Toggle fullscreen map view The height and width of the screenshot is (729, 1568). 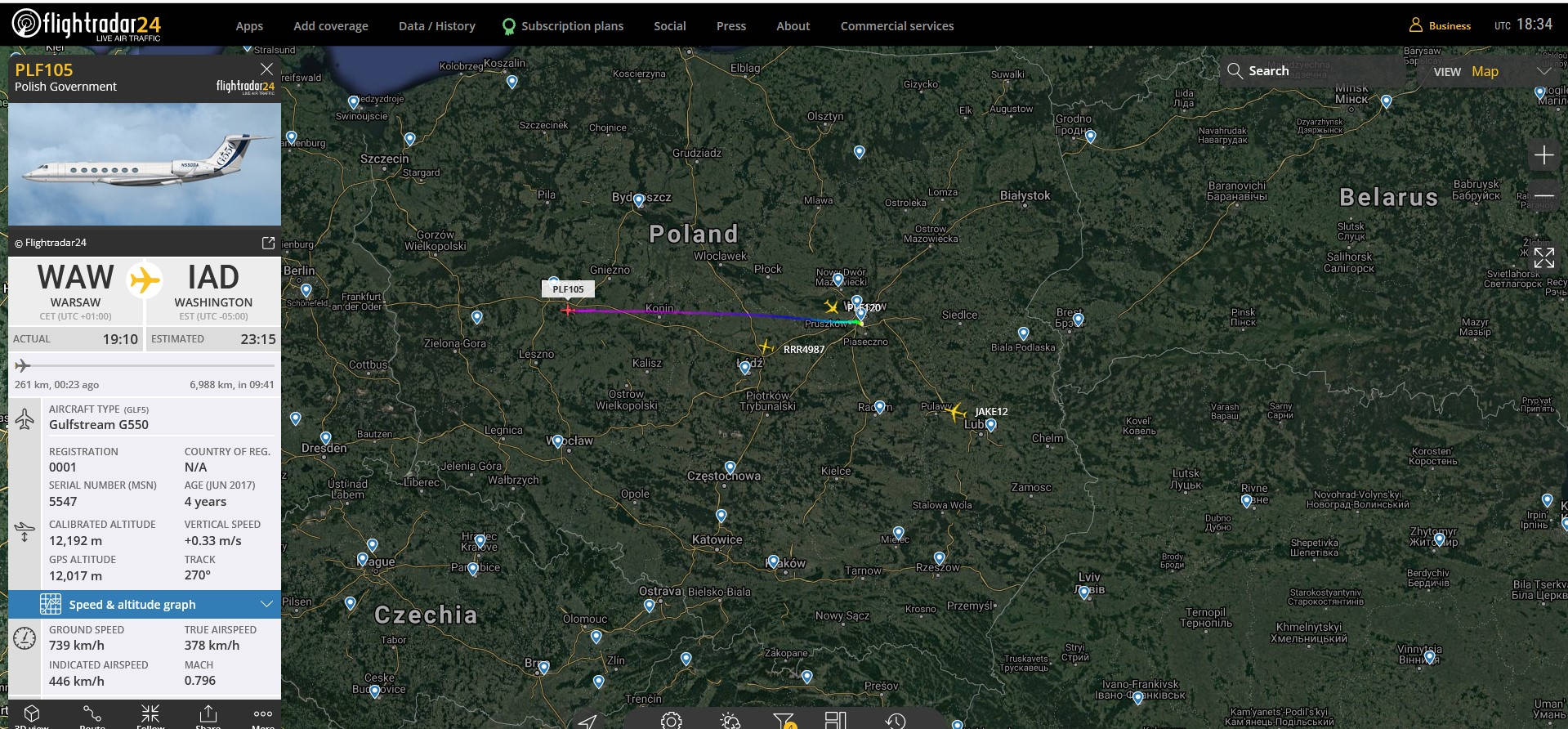tap(1543, 258)
